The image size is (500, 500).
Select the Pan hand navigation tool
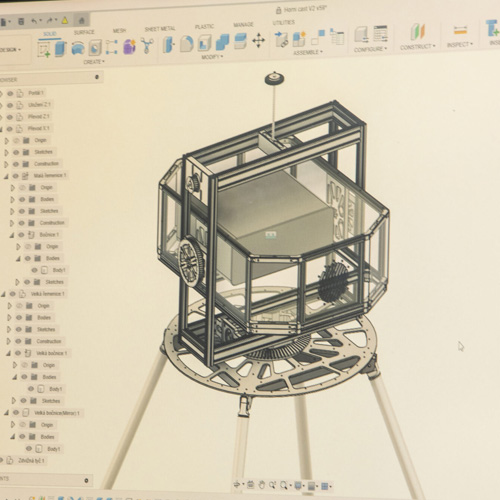(x=262, y=485)
